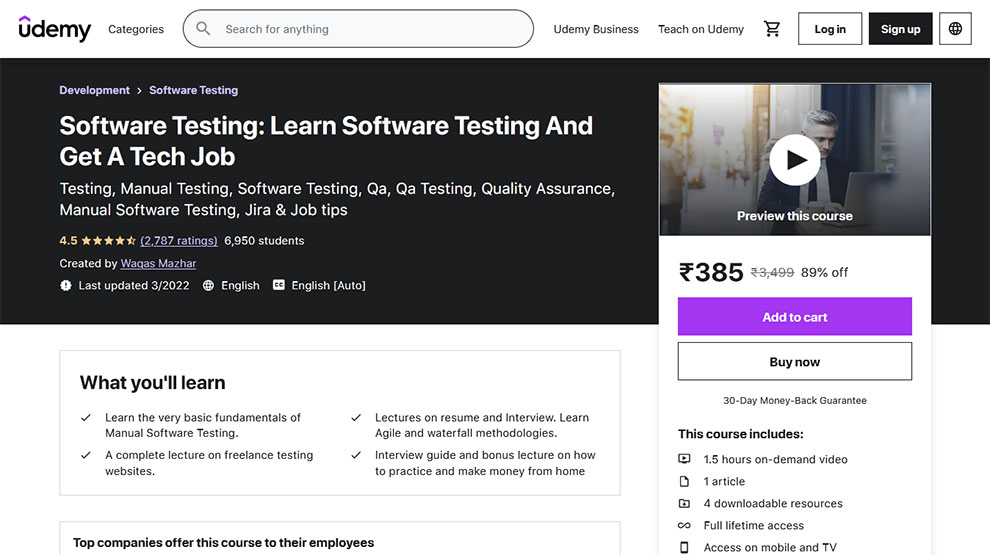Click the 4.5 rating number
Screen dimensions: 990x555
(68, 241)
